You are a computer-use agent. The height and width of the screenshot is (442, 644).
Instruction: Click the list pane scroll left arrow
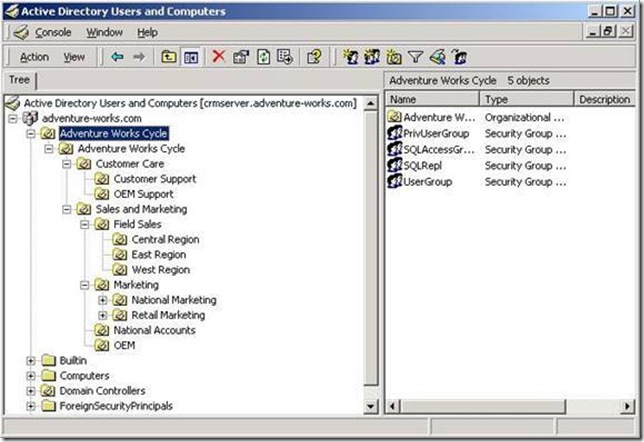tap(393, 407)
